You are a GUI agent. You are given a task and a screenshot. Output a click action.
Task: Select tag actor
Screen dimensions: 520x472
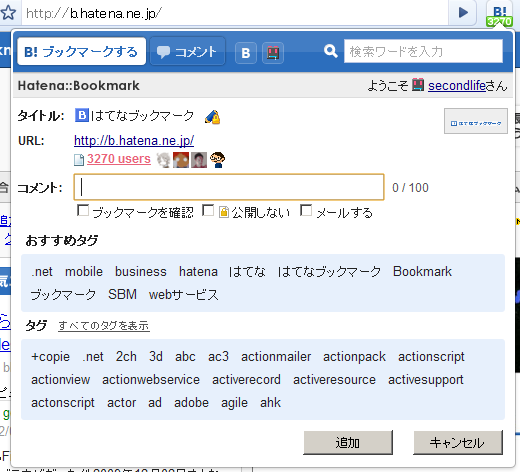pyautogui.click(x=121, y=403)
